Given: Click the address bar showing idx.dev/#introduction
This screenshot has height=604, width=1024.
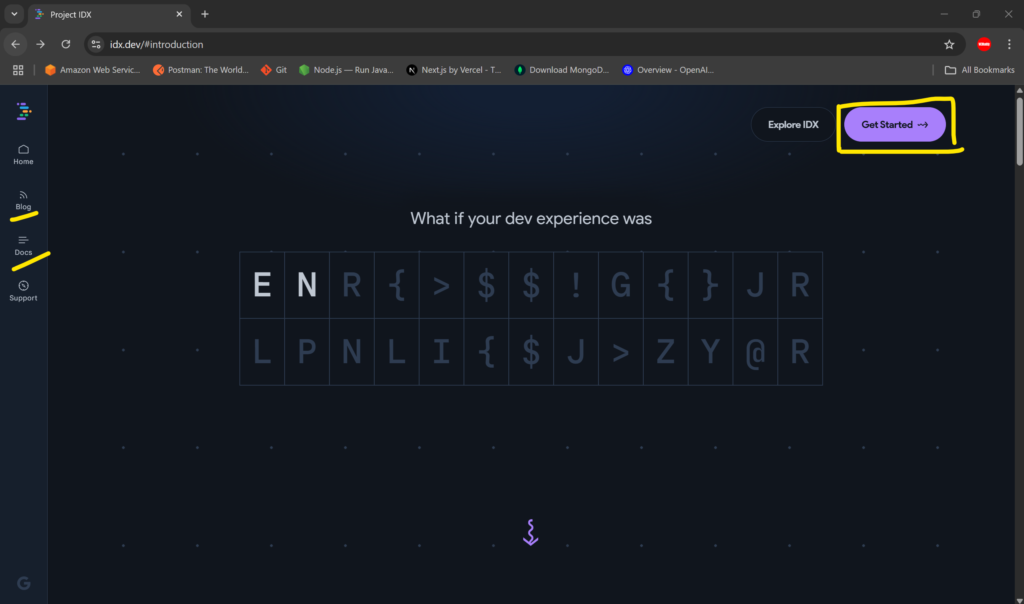Looking at the screenshot, I should click(522, 44).
